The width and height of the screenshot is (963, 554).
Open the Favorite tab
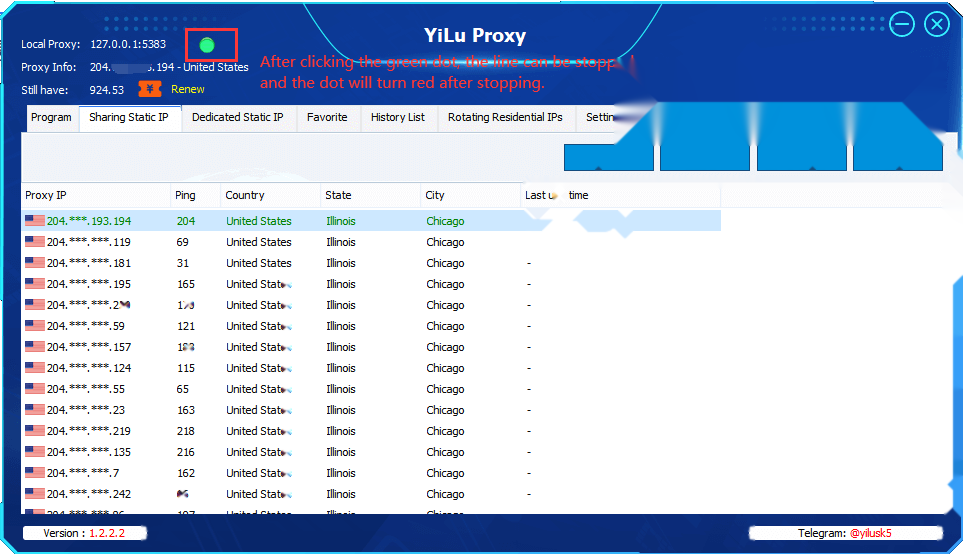(x=327, y=118)
